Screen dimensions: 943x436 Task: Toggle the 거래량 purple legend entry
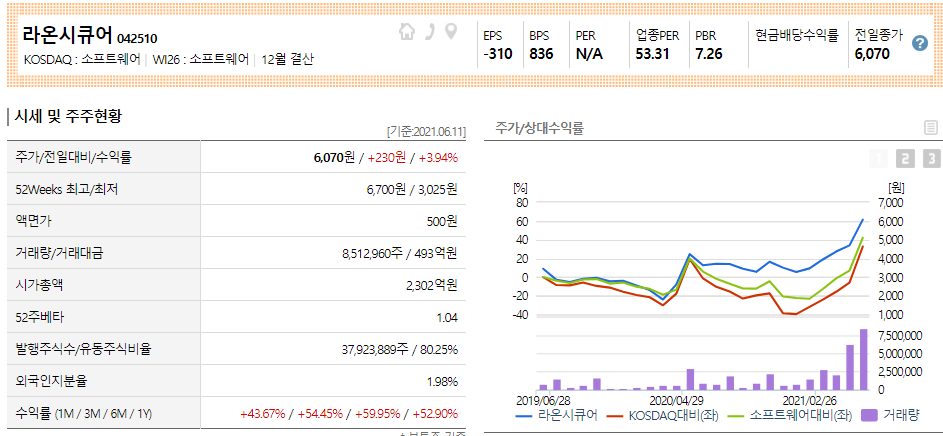click(x=891, y=415)
